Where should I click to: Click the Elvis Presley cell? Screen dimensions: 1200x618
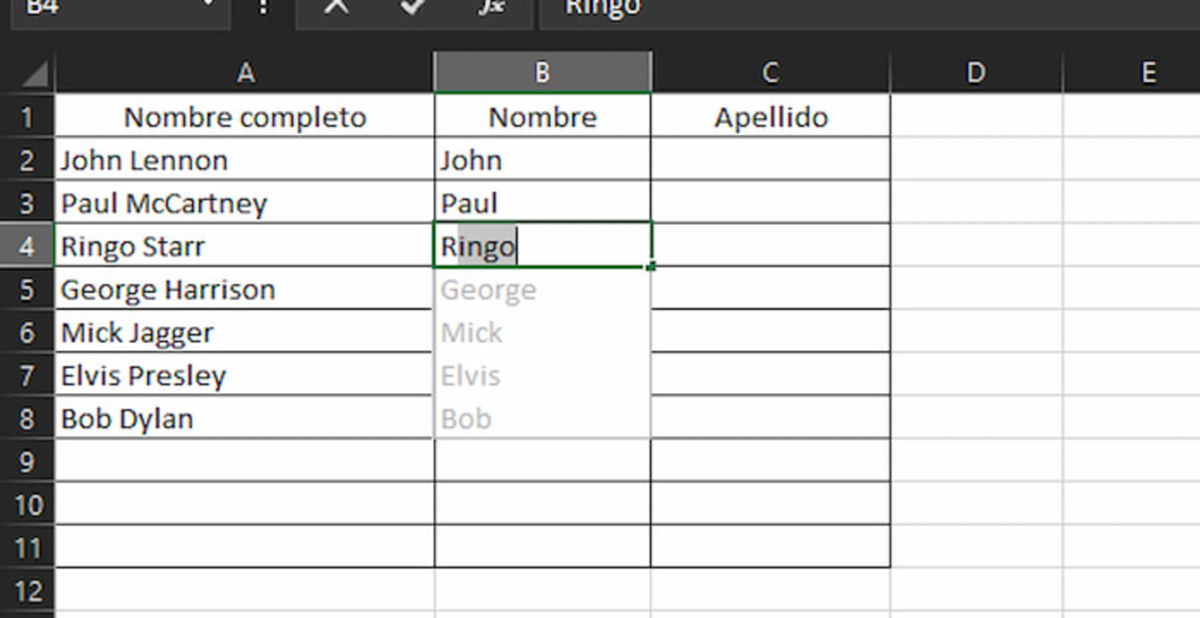click(x=243, y=375)
